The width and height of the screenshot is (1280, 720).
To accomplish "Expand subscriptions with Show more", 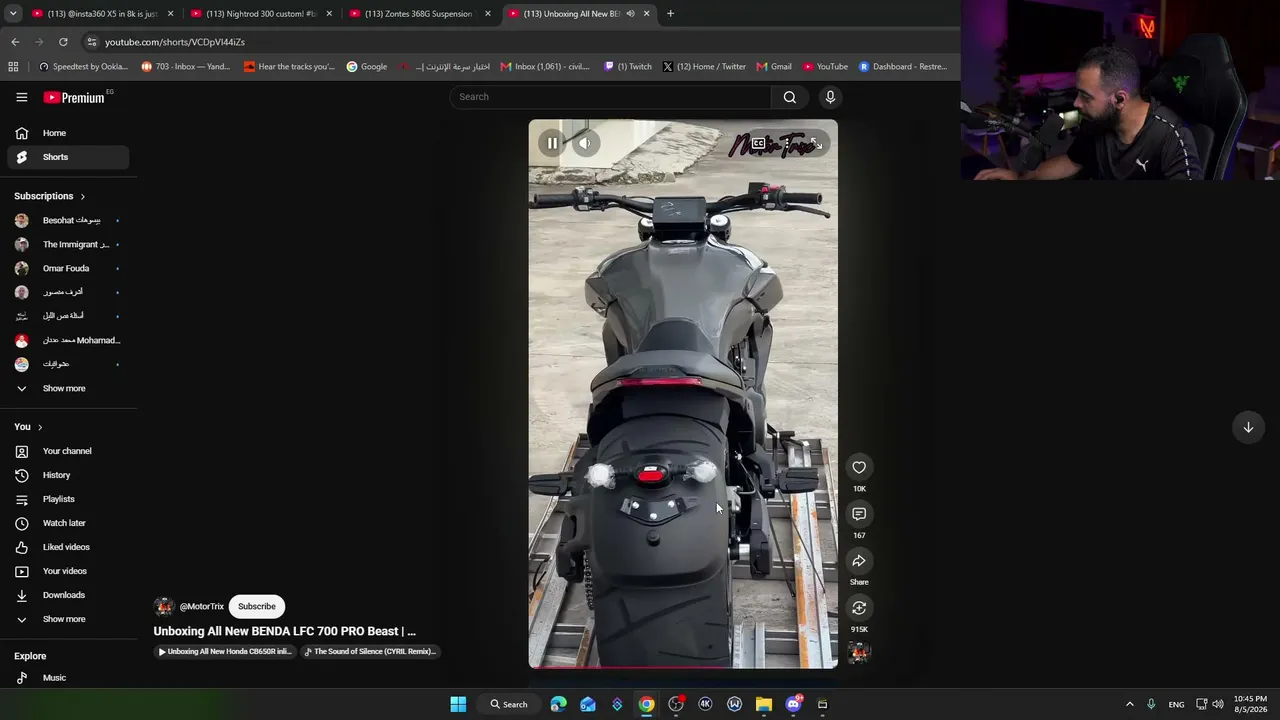I will [x=68, y=388].
